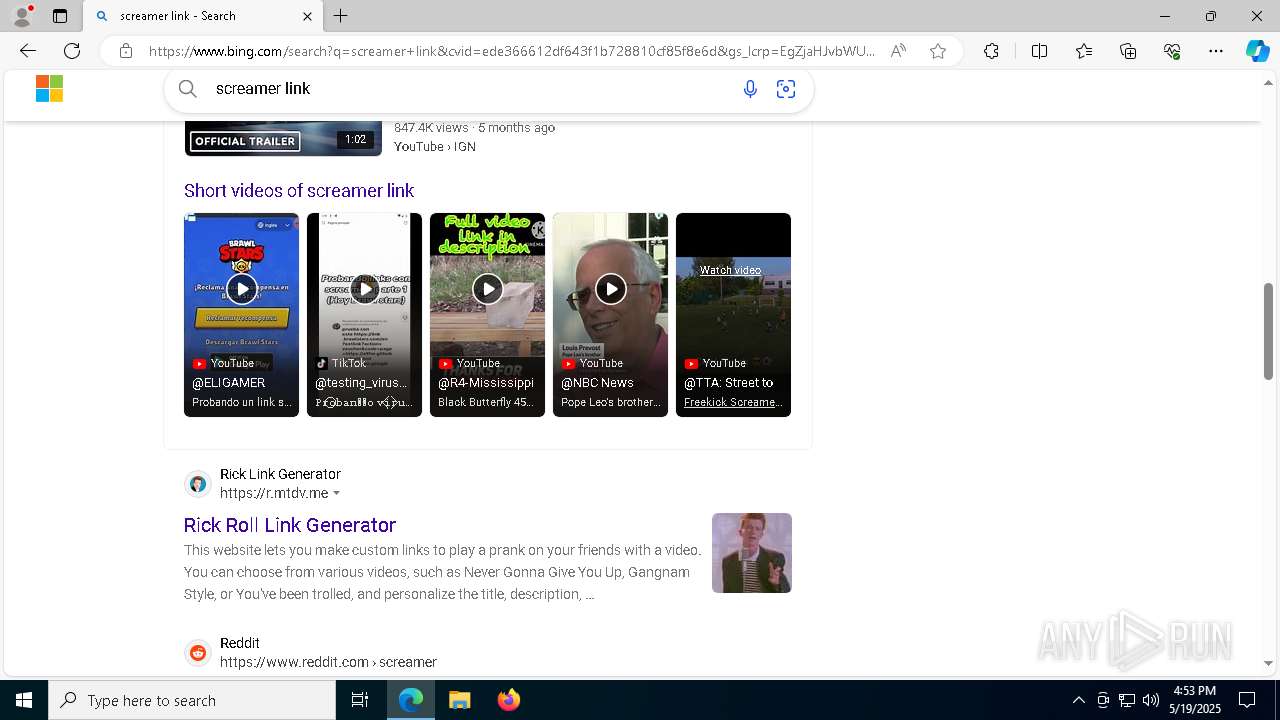
Task: Turn on Read aloud in address bar
Action: [898, 51]
